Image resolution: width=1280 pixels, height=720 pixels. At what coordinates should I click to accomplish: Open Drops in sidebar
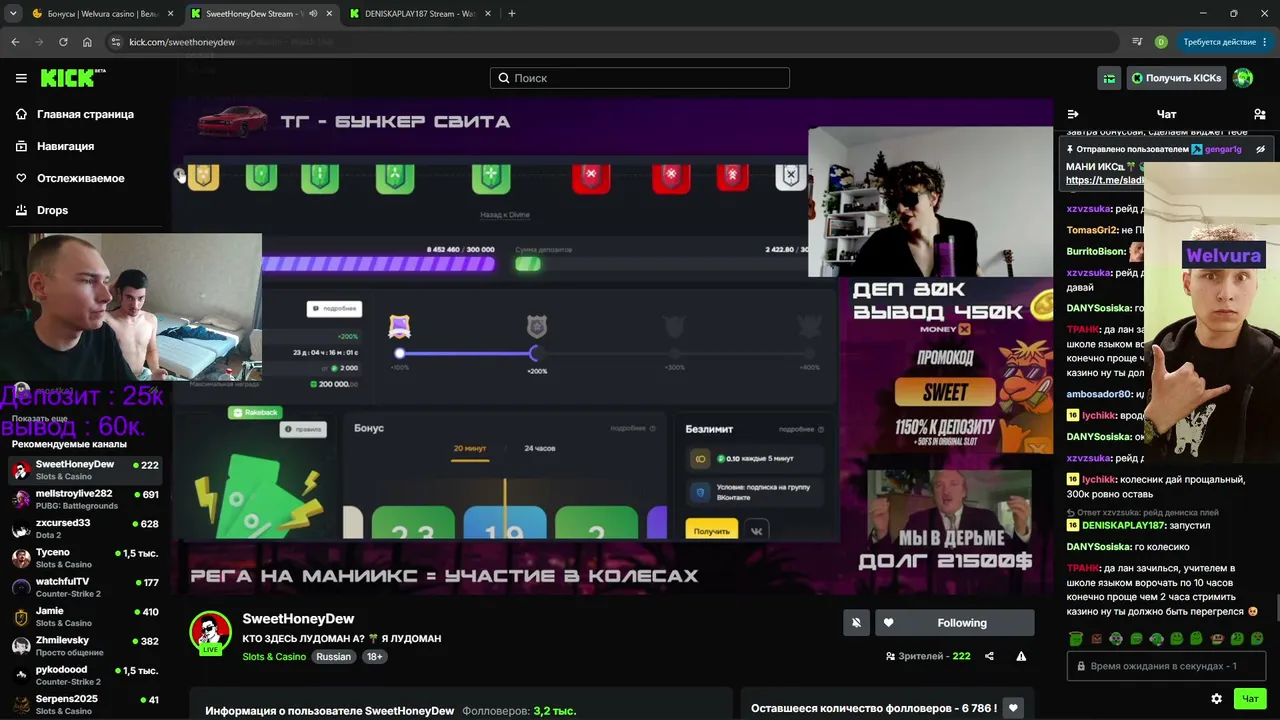click(x=52, y=210)
